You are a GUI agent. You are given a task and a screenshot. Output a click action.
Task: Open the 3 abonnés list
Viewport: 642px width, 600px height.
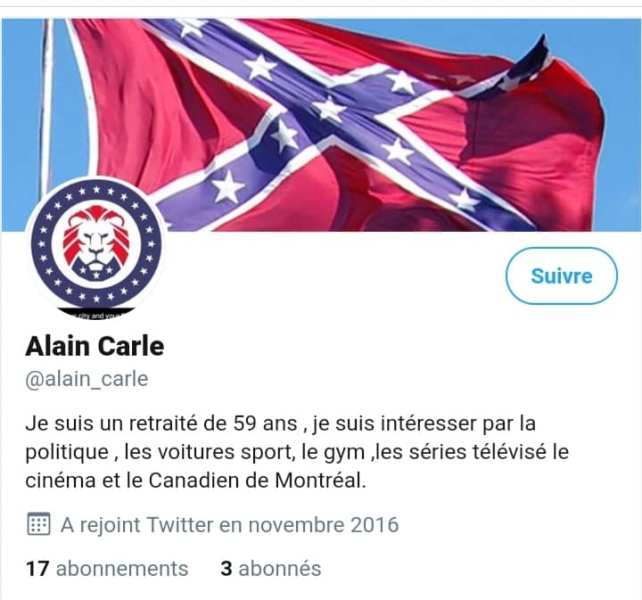(271, 568)
